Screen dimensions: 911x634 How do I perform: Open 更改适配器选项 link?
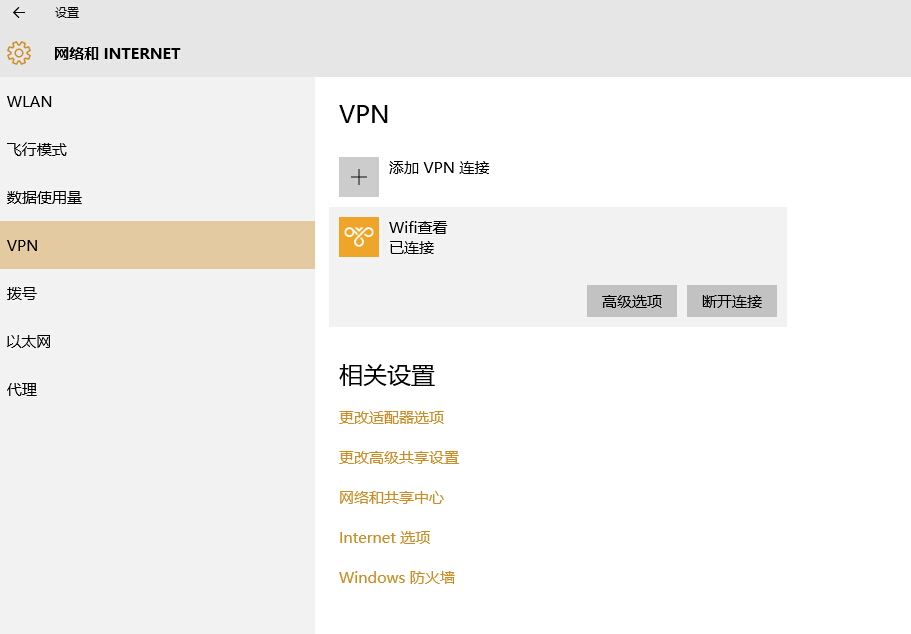[392, 417]
